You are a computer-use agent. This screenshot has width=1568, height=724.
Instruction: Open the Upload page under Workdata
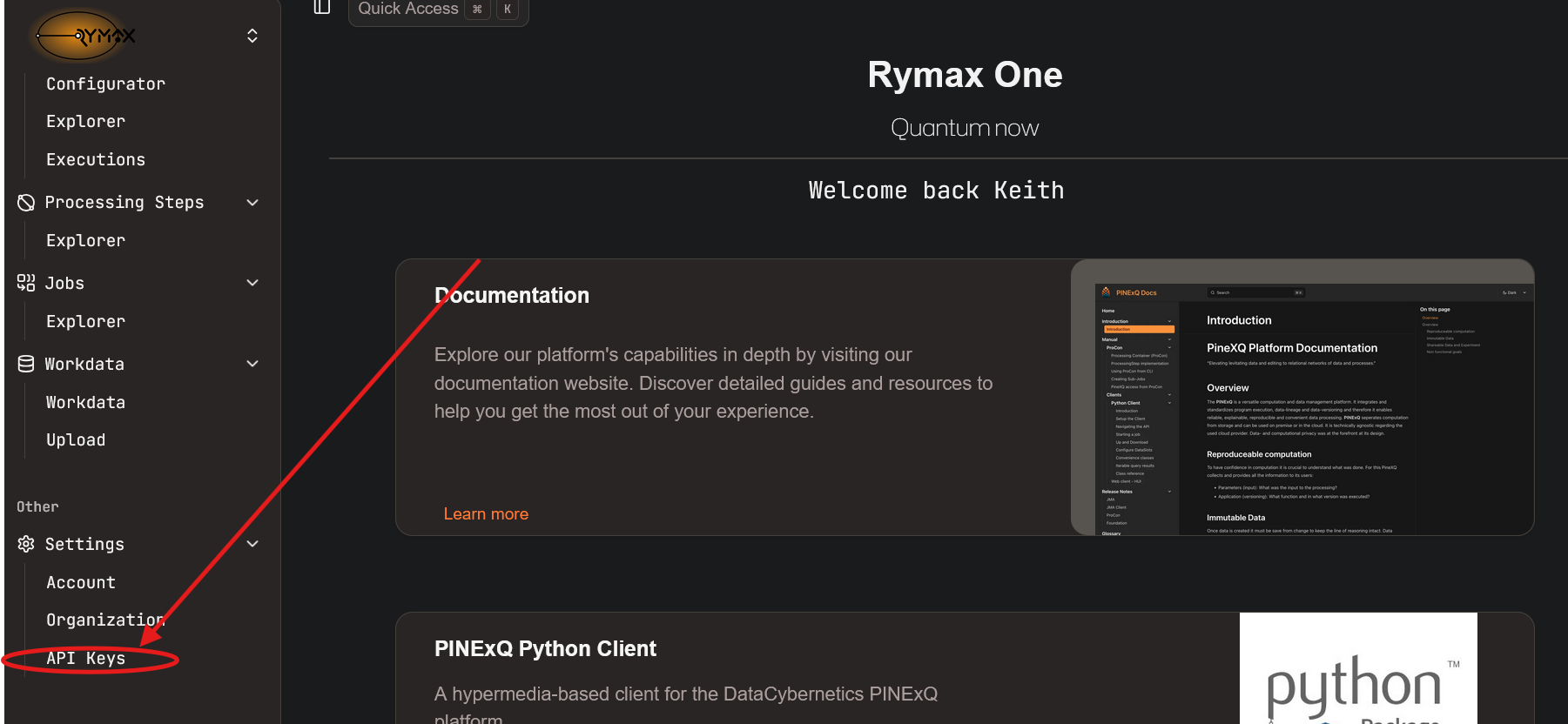(x=76, y=440)
